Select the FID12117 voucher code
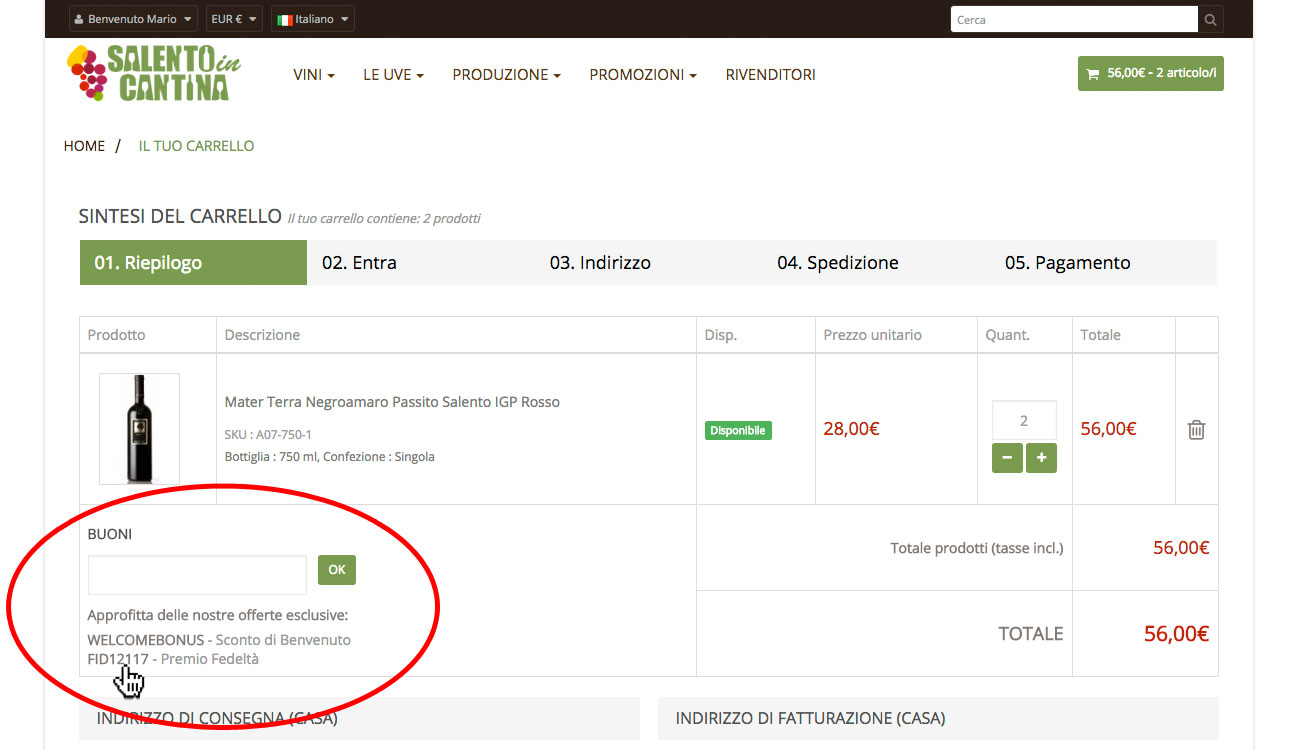 click(x=118, y=659)
